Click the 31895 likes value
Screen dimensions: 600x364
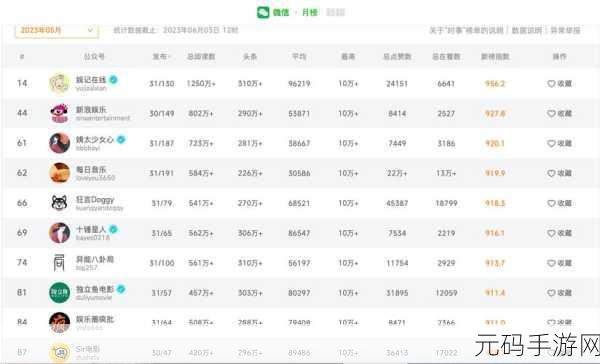pos(397,293)
